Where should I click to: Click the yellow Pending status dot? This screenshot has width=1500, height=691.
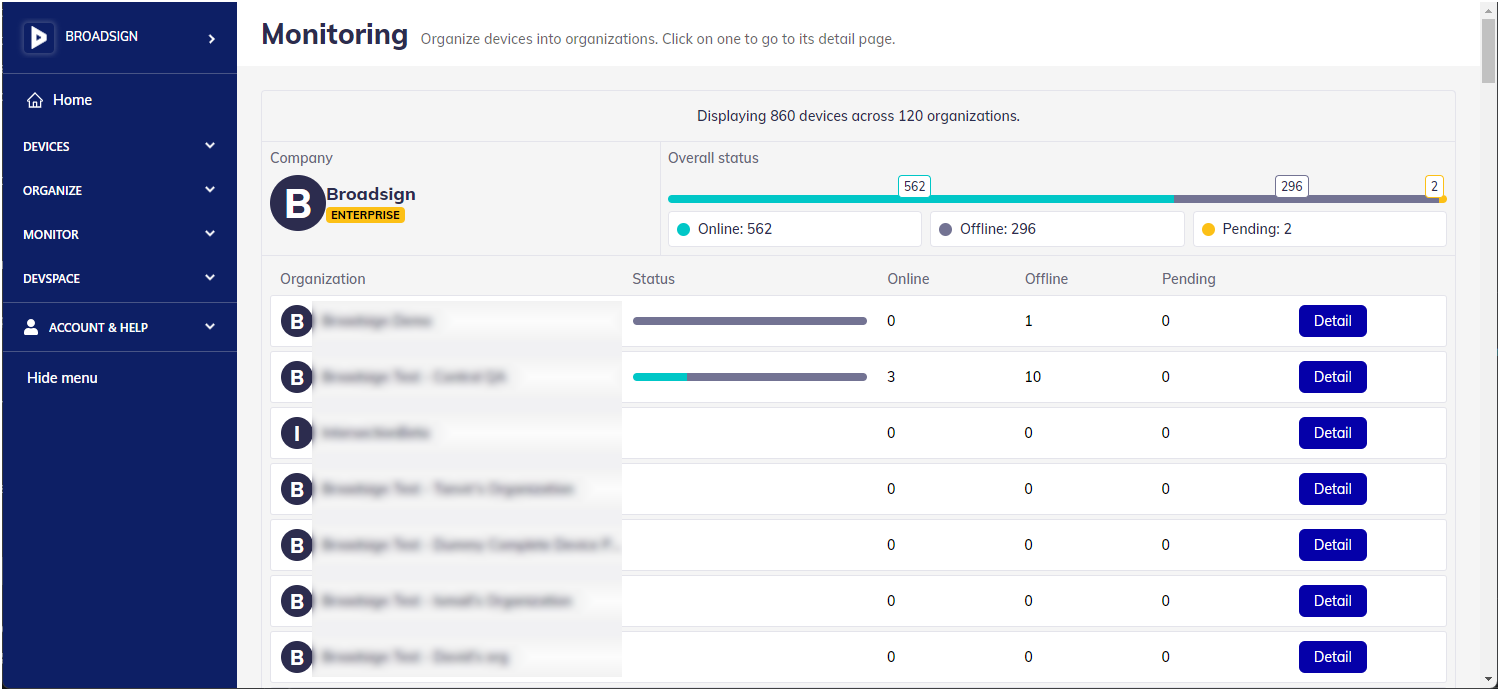click(1208, 229)
